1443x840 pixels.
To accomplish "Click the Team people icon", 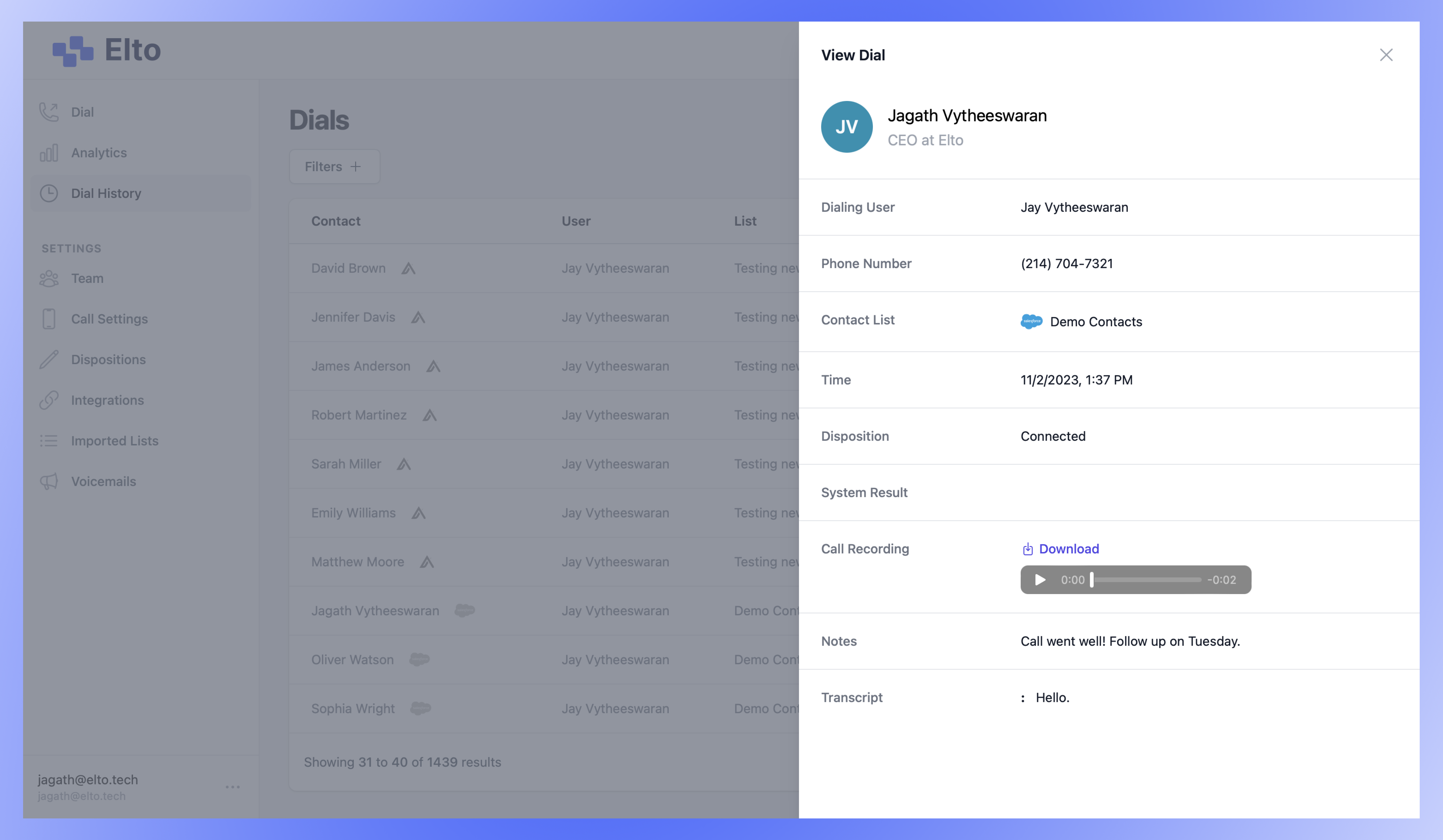I will click(49, 279).
